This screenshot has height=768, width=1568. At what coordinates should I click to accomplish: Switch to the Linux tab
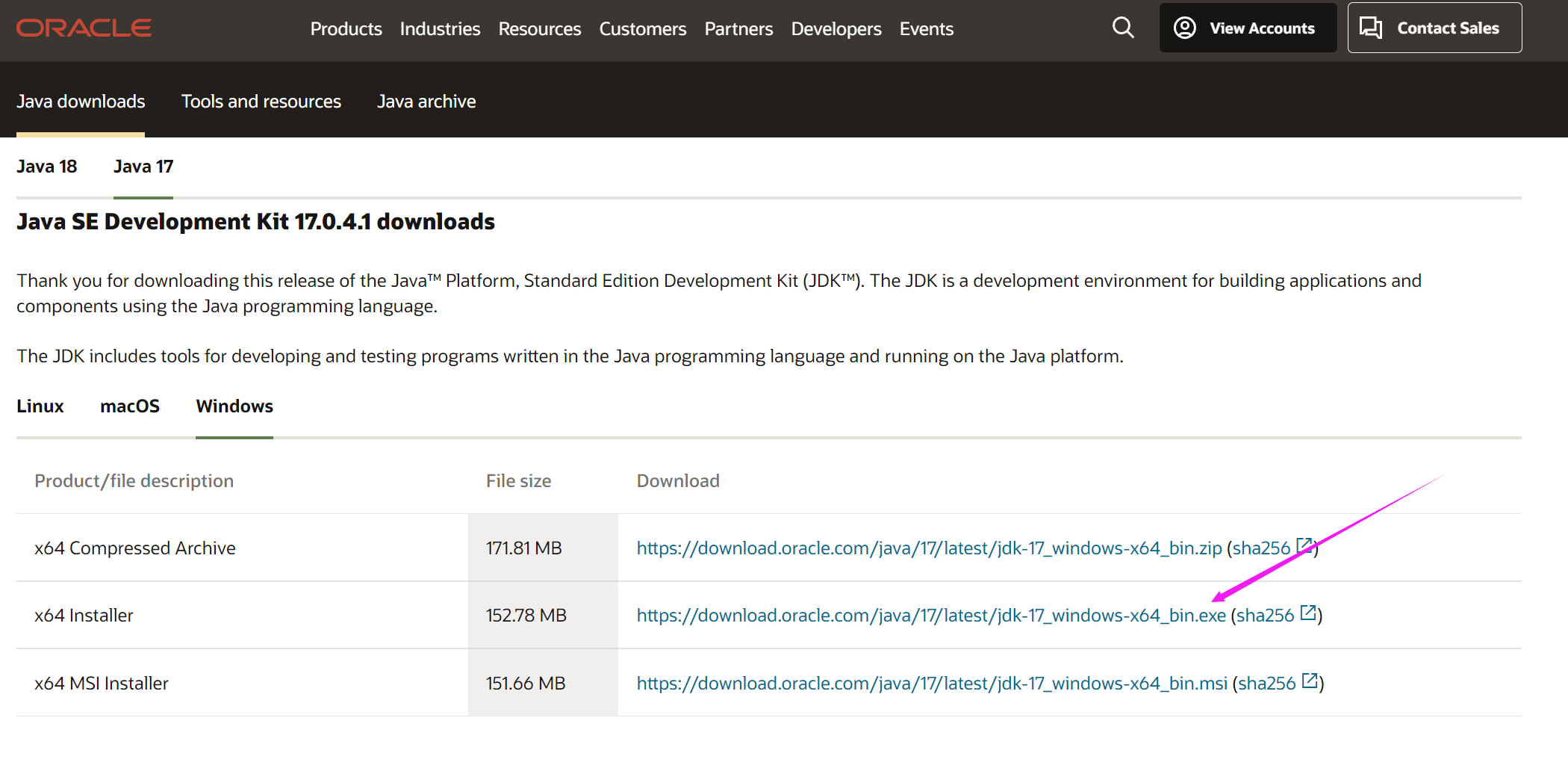40,406
